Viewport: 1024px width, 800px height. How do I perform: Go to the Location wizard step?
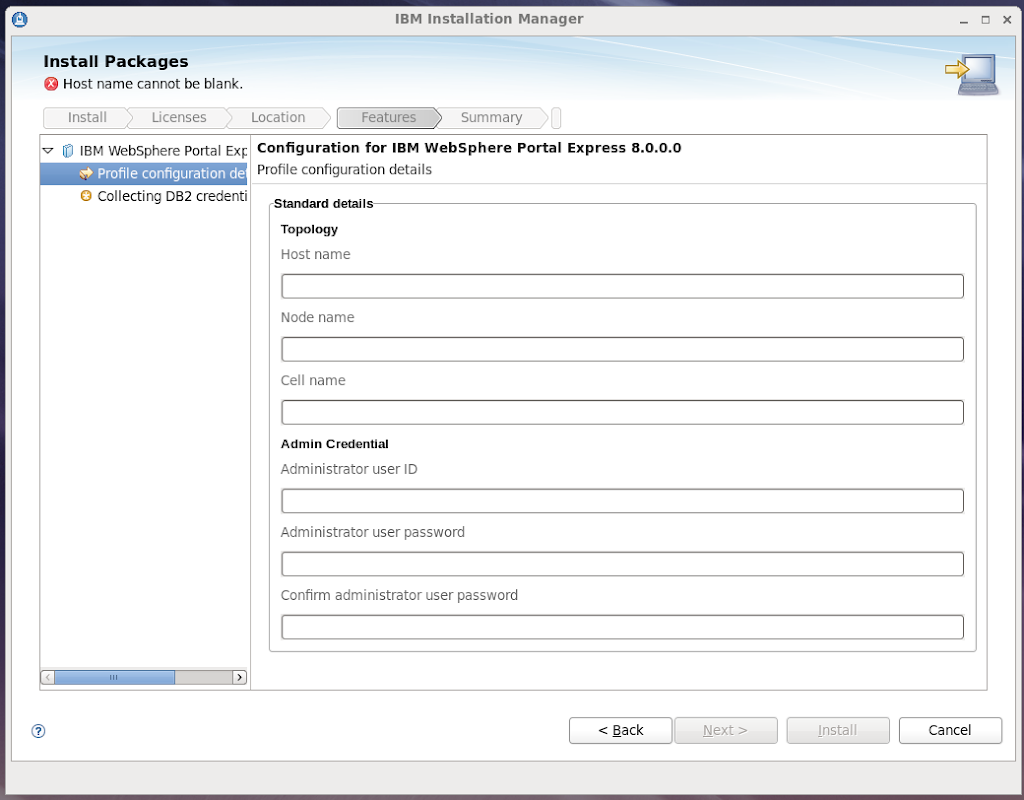coord(278,118)
